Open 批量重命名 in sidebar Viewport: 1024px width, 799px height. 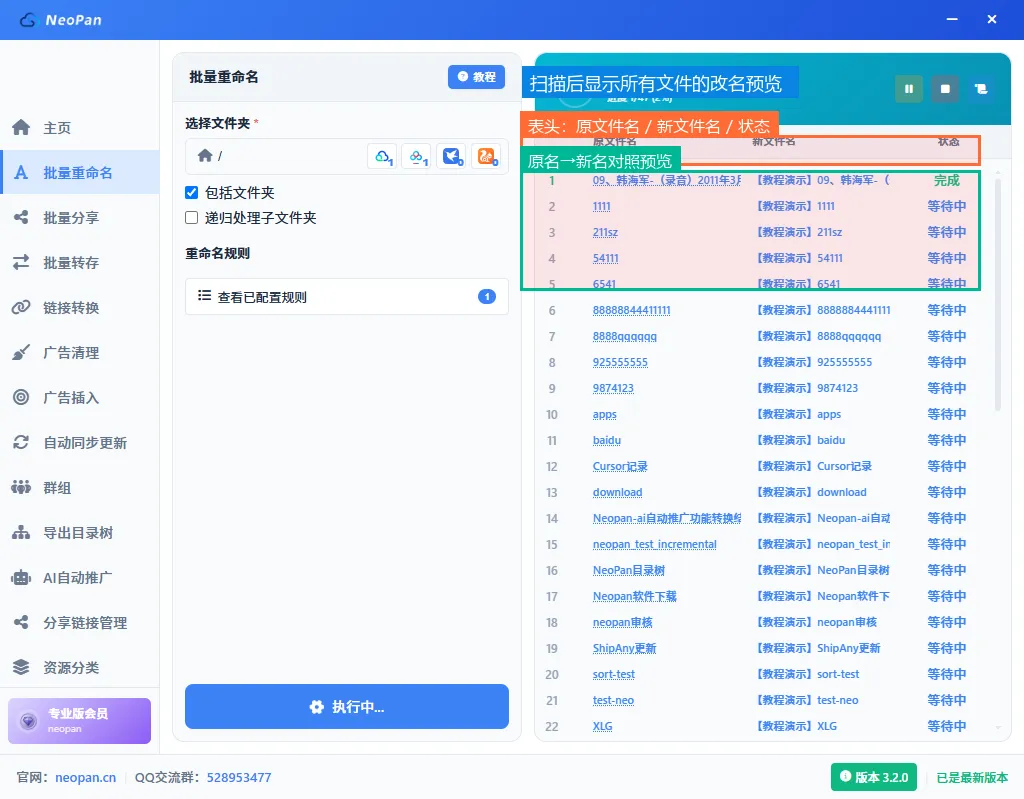point(80,172)
